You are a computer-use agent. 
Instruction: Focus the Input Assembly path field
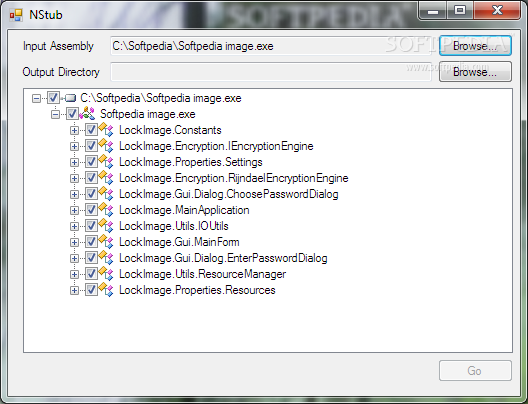pyautogui.click(x=271, y=46)
